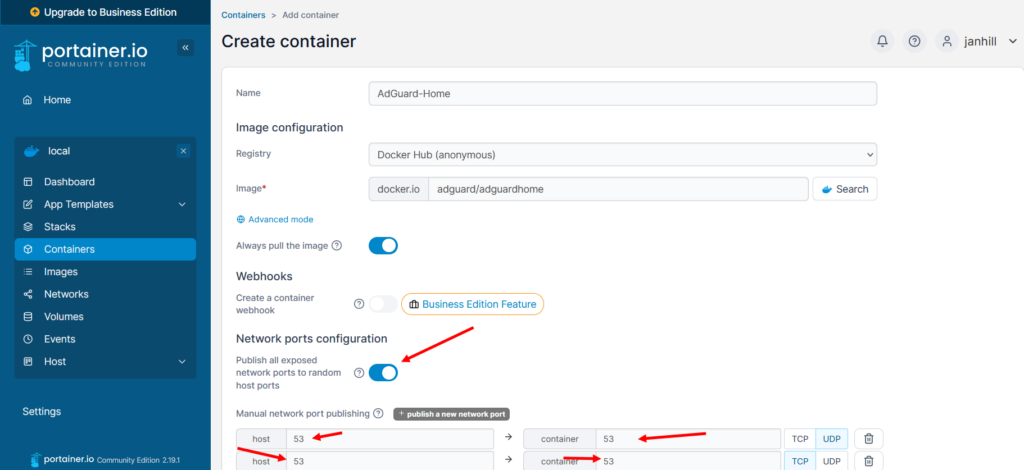Click Search button next to image field
Image resolution: width=1024 pixels, height=470 pixels.
click(844, 189)
